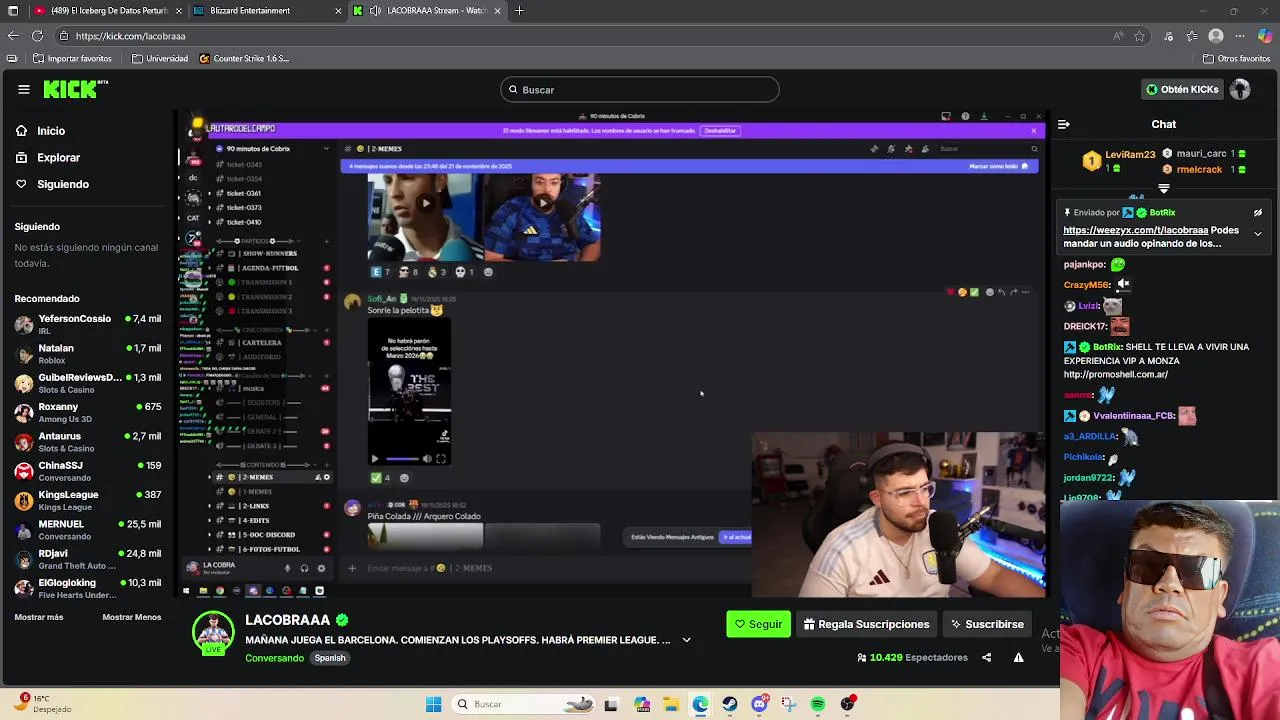The height and width of the screenshot is (720, 1280).
Task: Open Counter Strike 1.6 bookmark
Action: pos(244,58)
